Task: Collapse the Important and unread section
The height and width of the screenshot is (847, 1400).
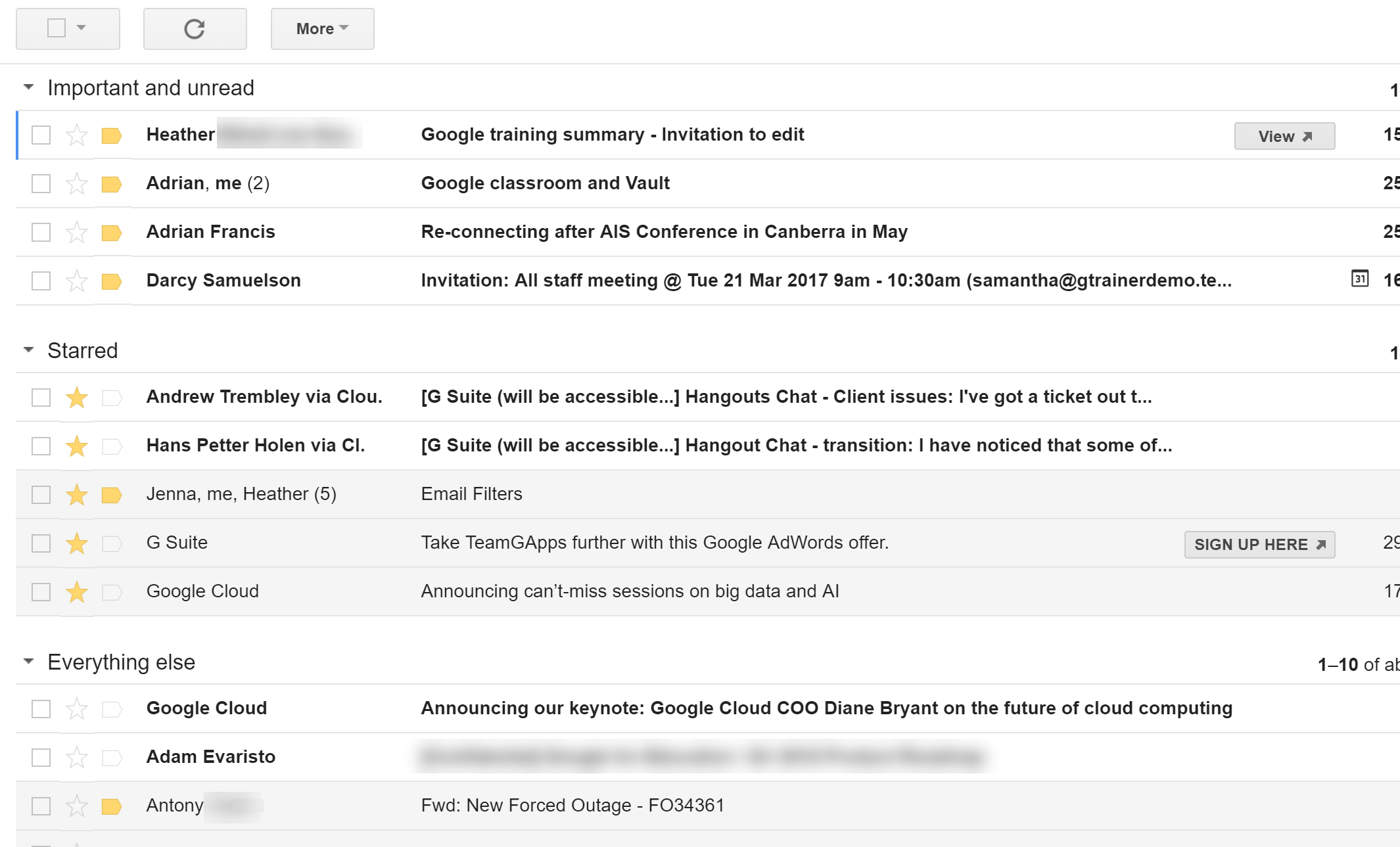Action: click(28, 87)
